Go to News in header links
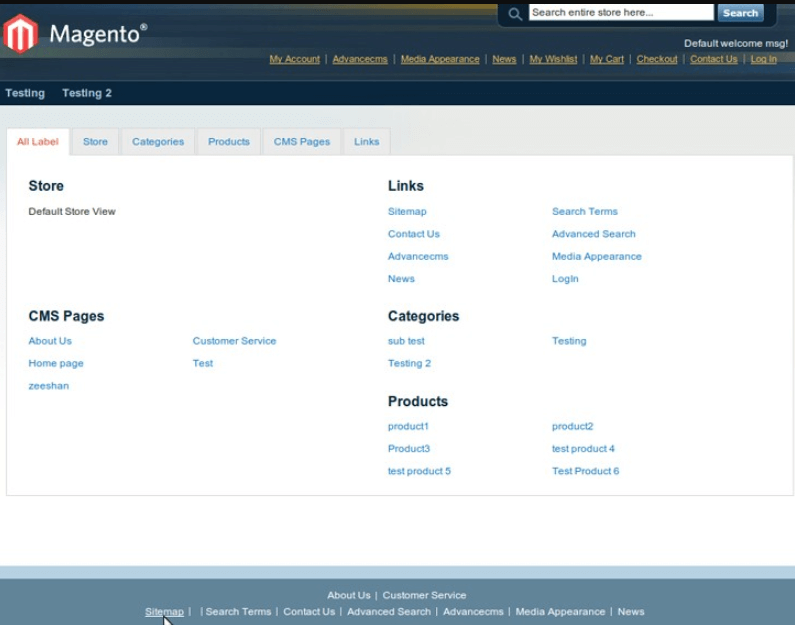 point(504,59)
